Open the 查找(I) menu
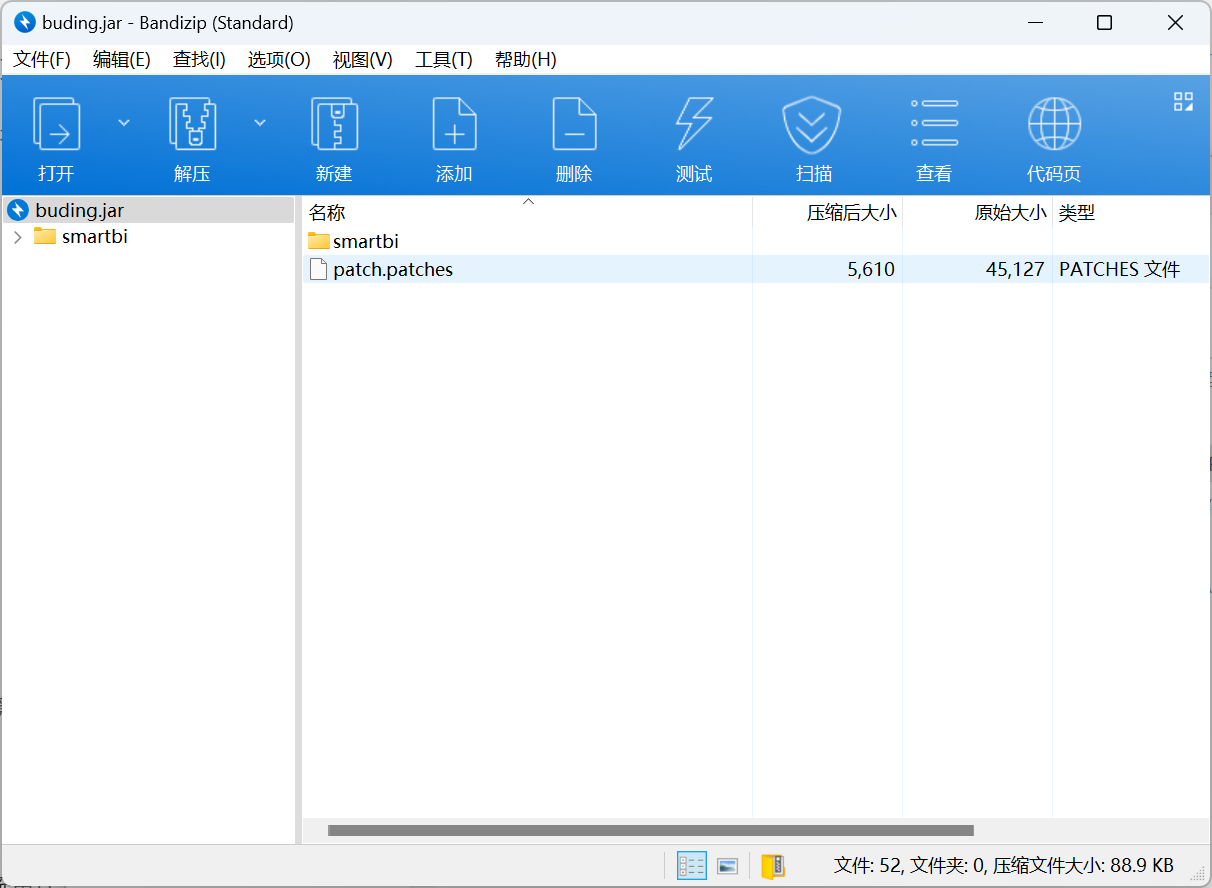This screenshot has height=888, width=1212. coord(199,60)
